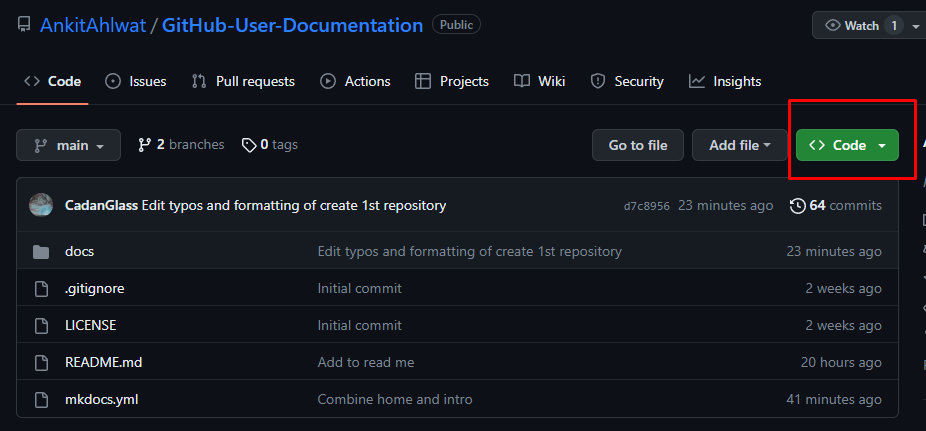Open the Pull requests tab
The height and width of the screenshot is (431, 926).
[x=243, y=81]
